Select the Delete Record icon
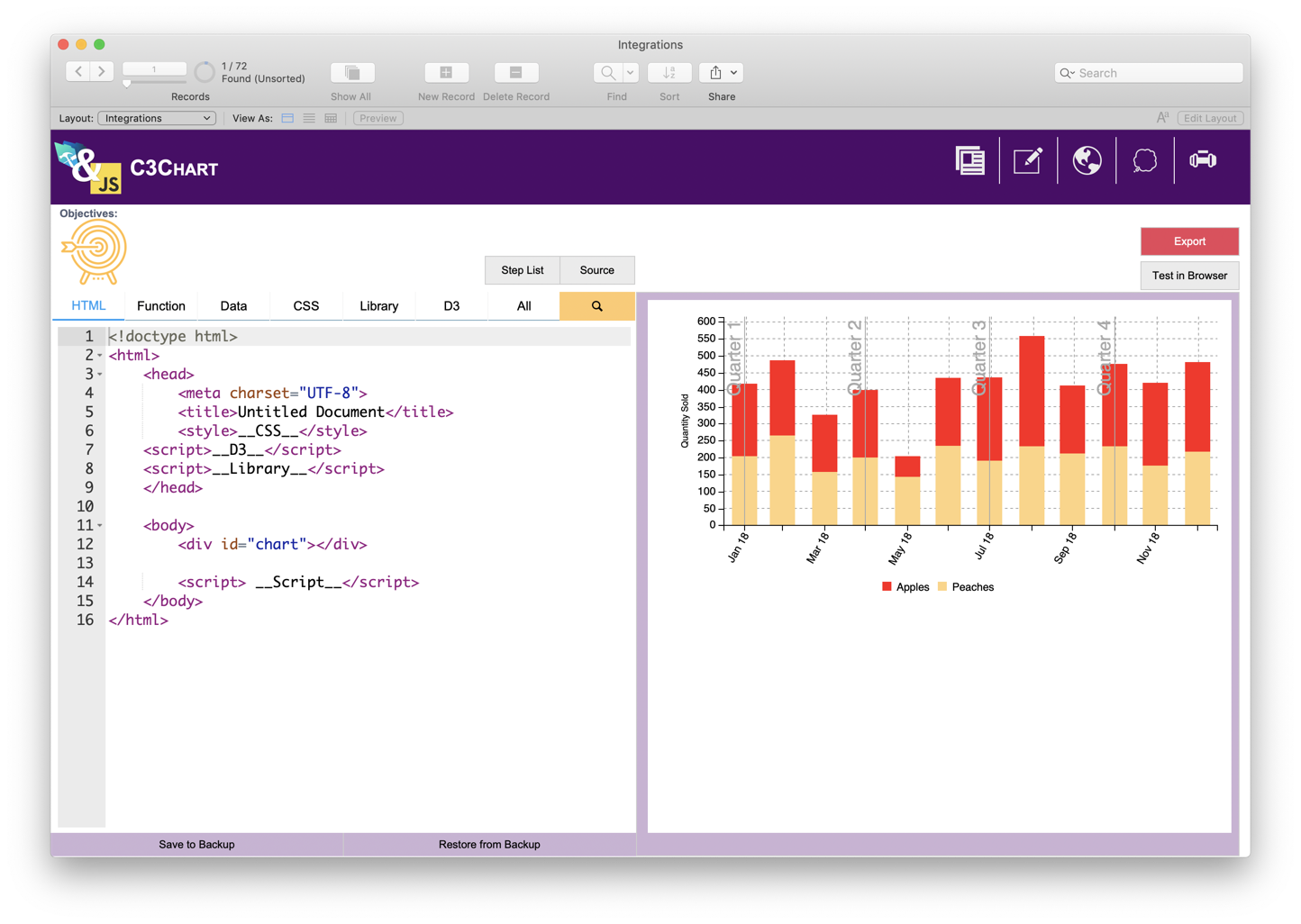Image resolution: width=1301 pixels, height=924 pixels. click(515, 72)
